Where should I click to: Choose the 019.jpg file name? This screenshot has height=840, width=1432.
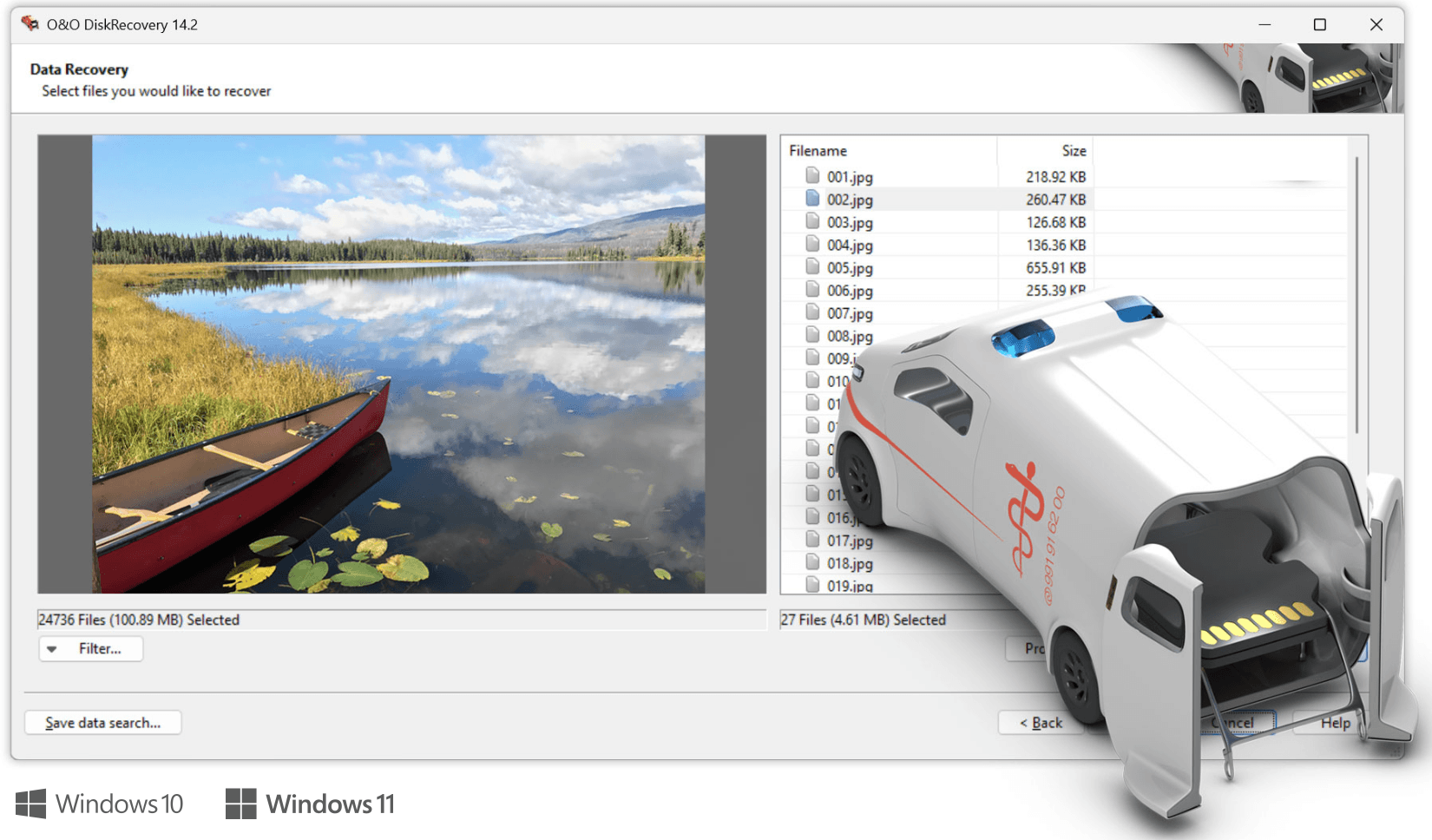850,586
